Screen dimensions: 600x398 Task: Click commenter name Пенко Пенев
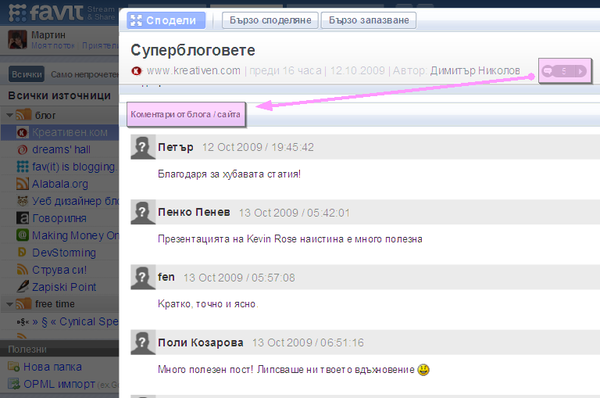[194, 212]
